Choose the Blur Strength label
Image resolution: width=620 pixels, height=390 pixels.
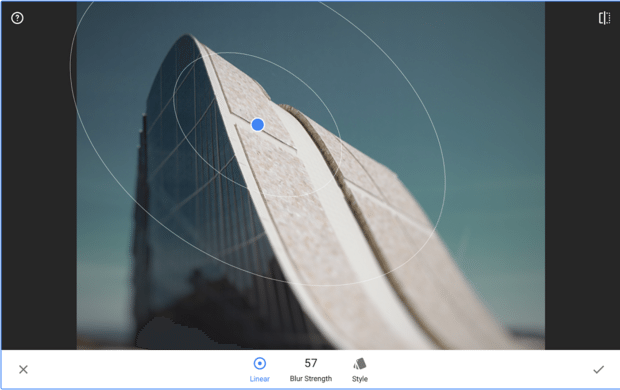311,379
